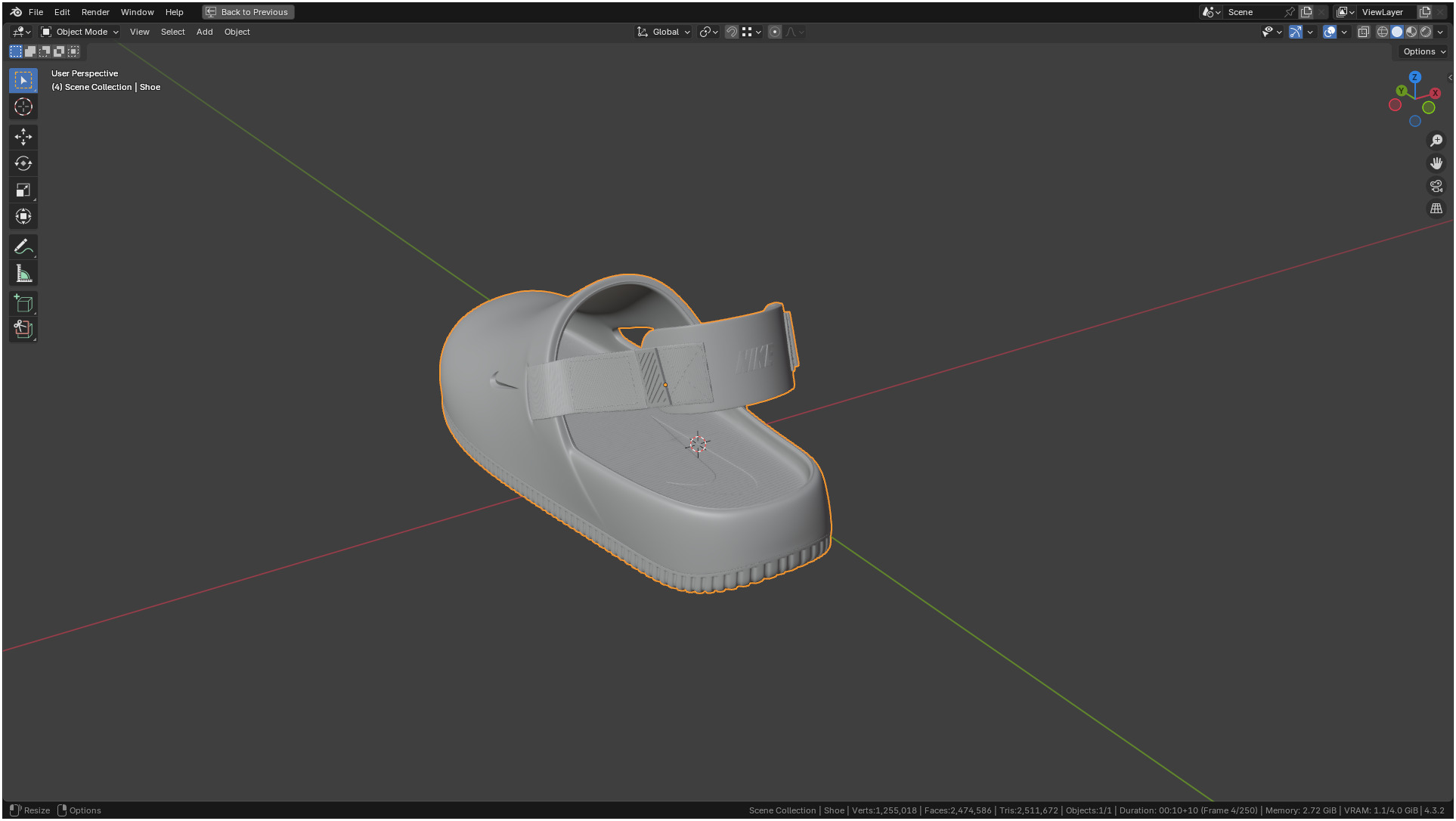Open the Window menu
Viewport: 1456px width, 821px height.
(x=137, y=12)
